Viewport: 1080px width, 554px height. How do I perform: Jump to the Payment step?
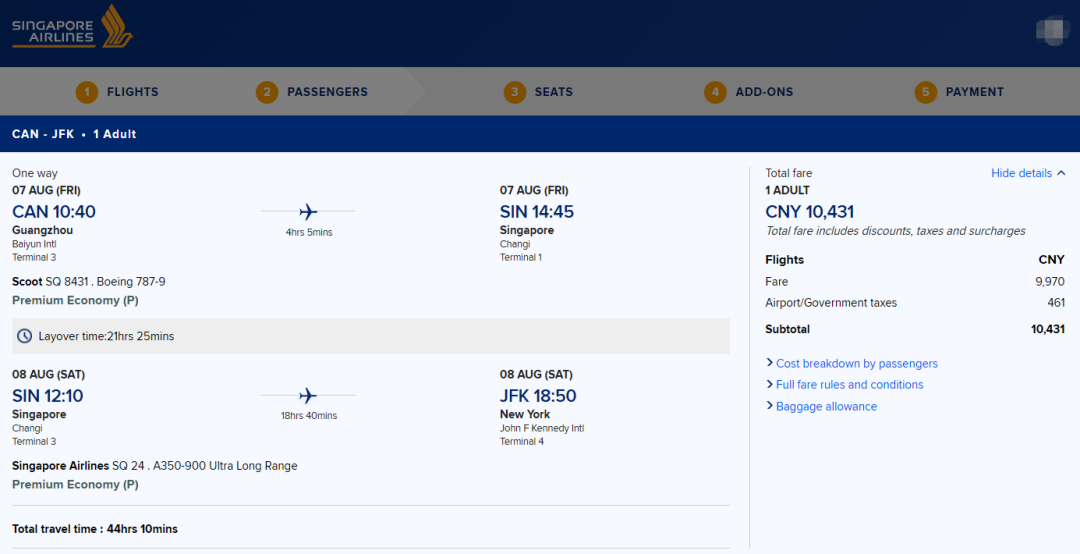tap(974, 92)
